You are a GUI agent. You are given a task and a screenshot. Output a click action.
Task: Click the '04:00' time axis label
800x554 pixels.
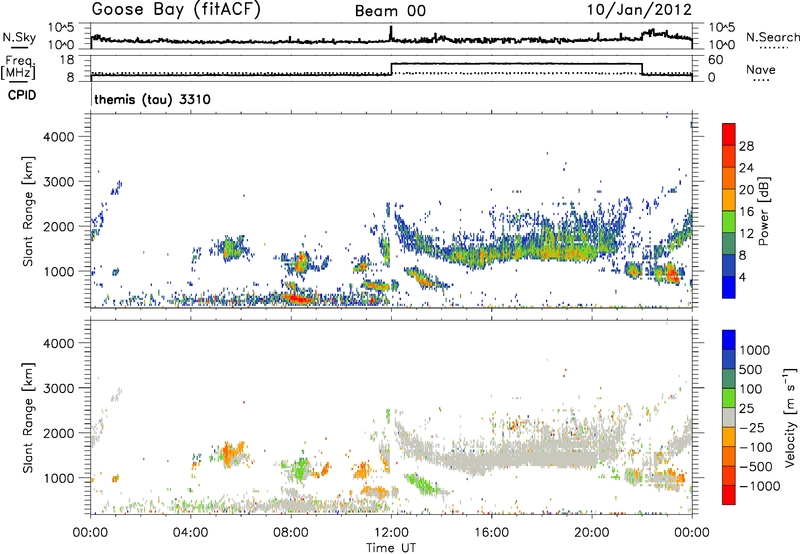191,533
